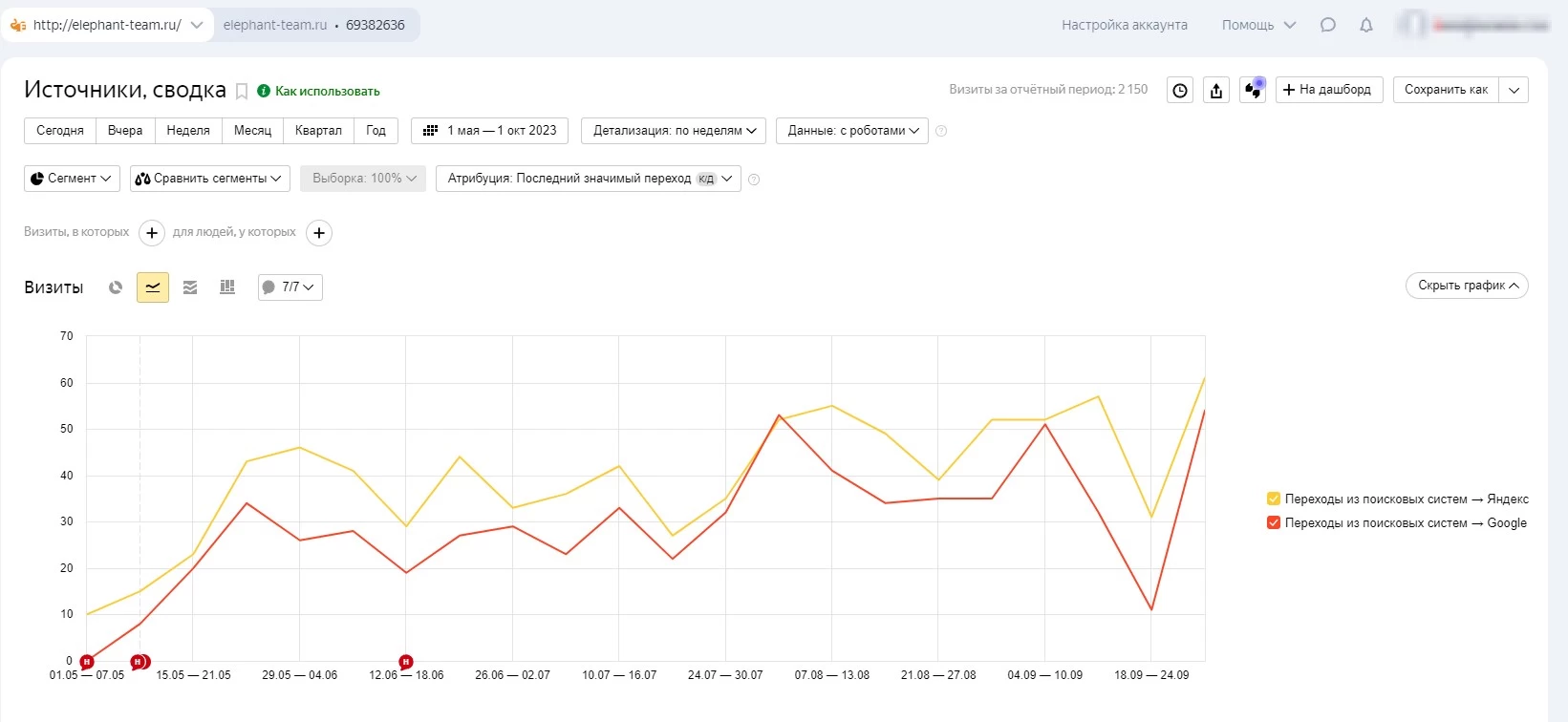
Task: Select the column chart view icon
Action: point(227,287)
